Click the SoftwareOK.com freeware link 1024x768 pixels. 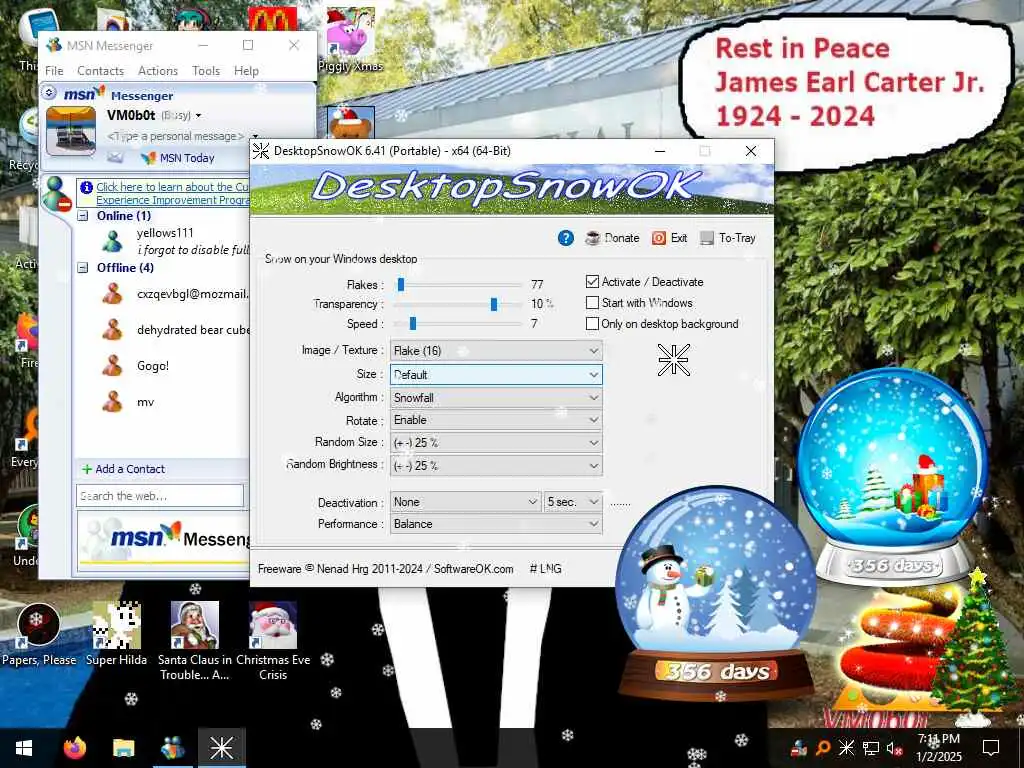[473, 569]
